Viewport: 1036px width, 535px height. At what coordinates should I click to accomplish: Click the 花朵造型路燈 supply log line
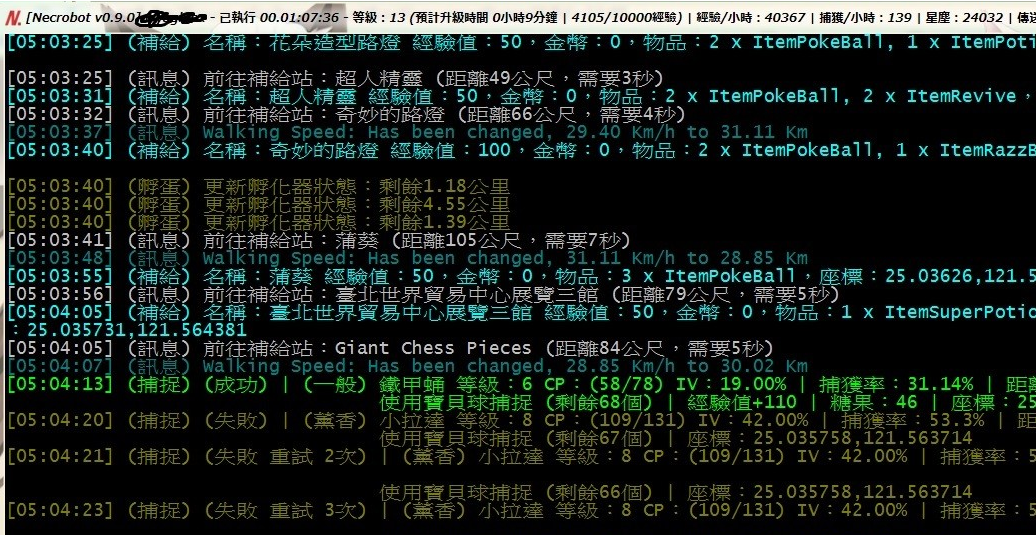[x=500, y=42]
